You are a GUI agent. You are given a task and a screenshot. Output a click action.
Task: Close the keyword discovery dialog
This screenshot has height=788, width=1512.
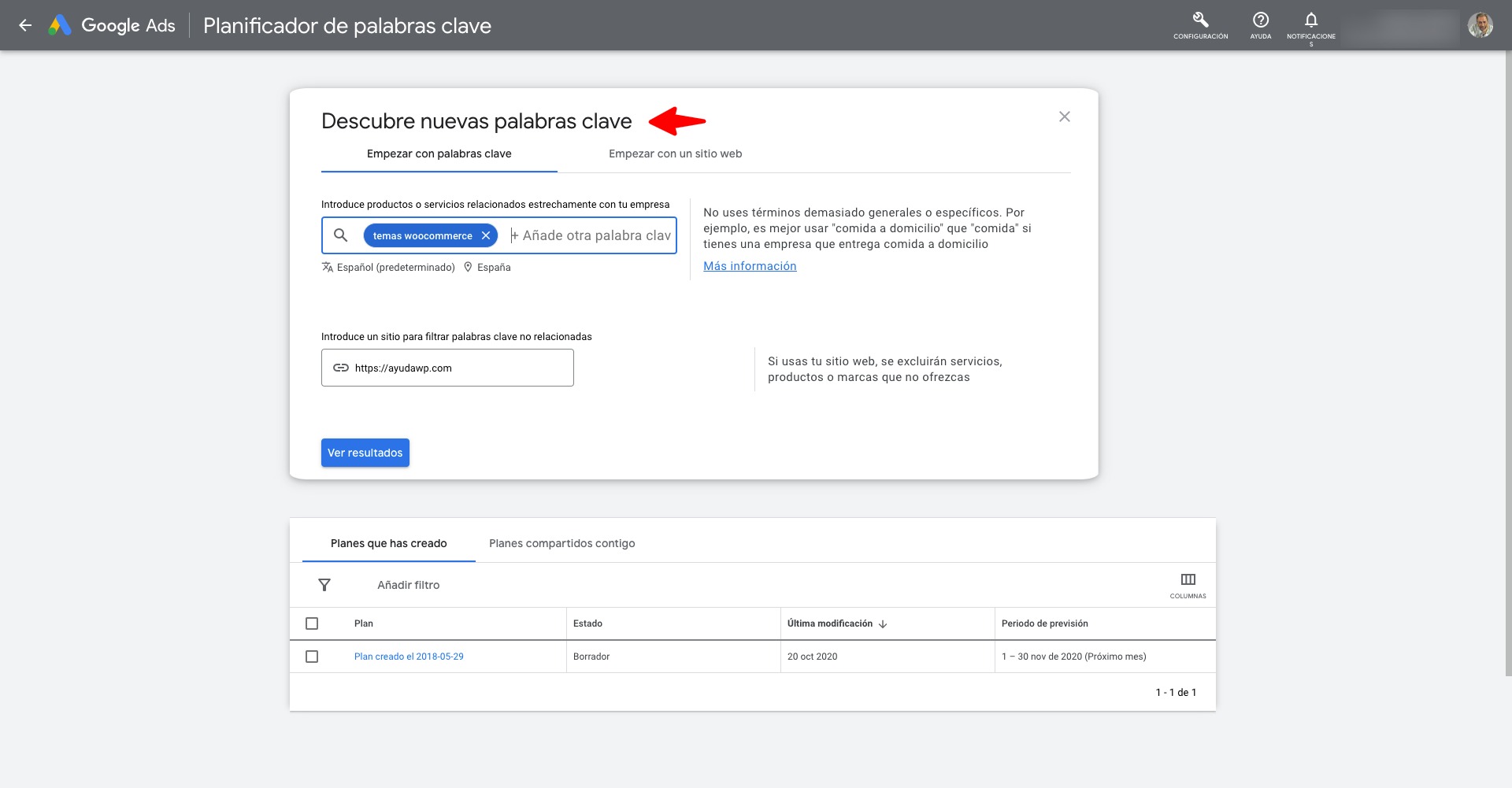click(1064, 117)
